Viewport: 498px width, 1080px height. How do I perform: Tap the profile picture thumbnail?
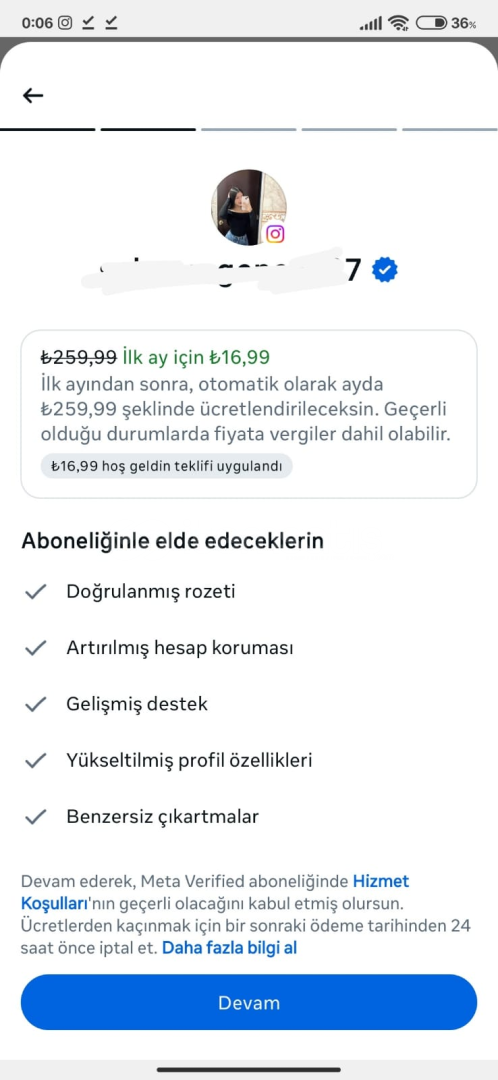click(x=249, y=207)
